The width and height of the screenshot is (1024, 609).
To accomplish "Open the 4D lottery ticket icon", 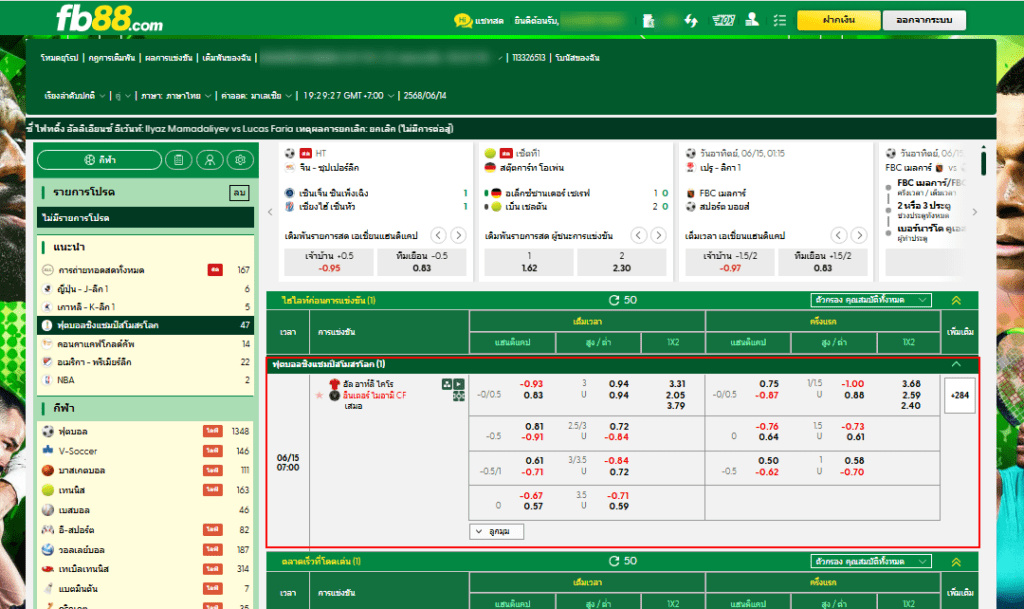I will pyautogui.click(x=724, y=21).
